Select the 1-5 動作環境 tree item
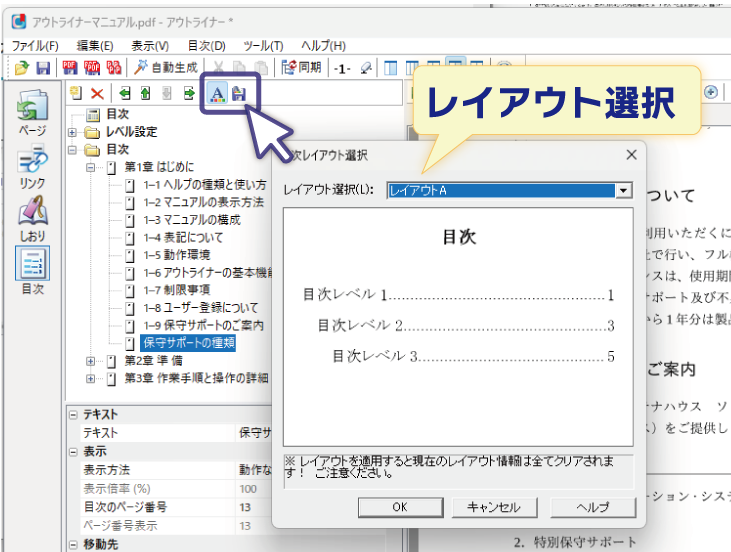 (182, 255)
